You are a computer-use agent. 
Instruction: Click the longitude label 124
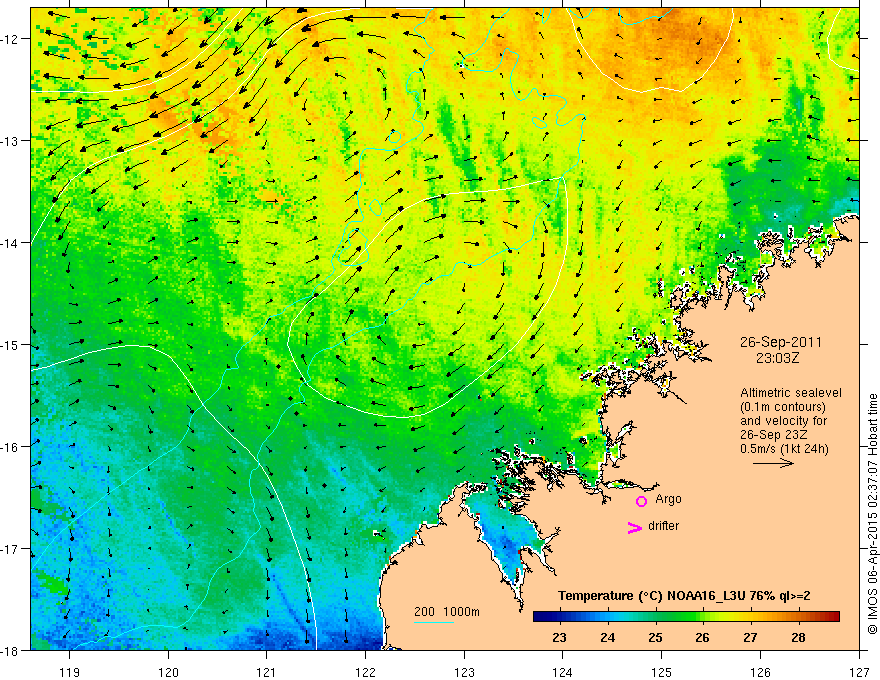(563, 672)
